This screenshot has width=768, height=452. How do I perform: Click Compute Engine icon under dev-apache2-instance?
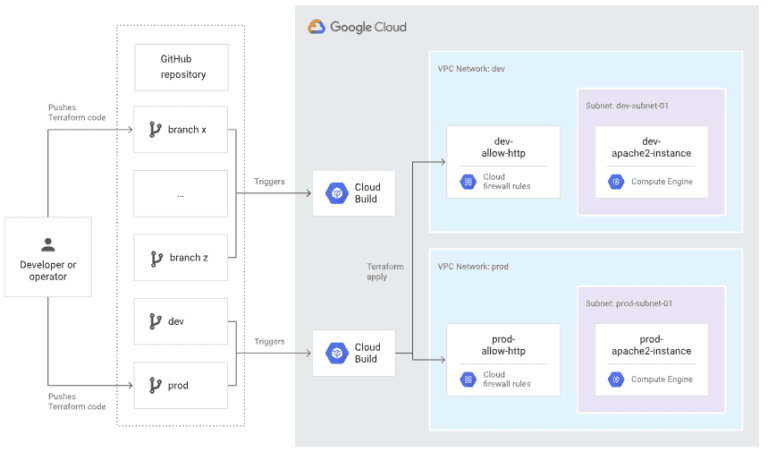616,182
